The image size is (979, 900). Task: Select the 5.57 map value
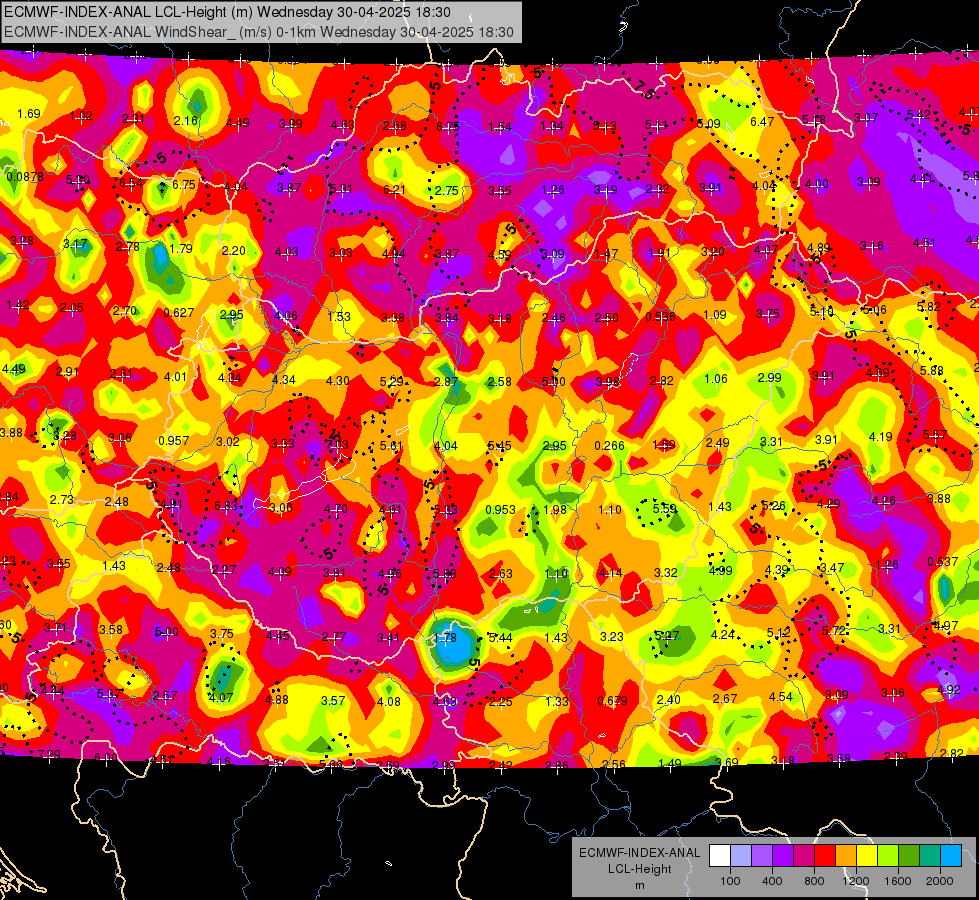[x=935, y=435]
